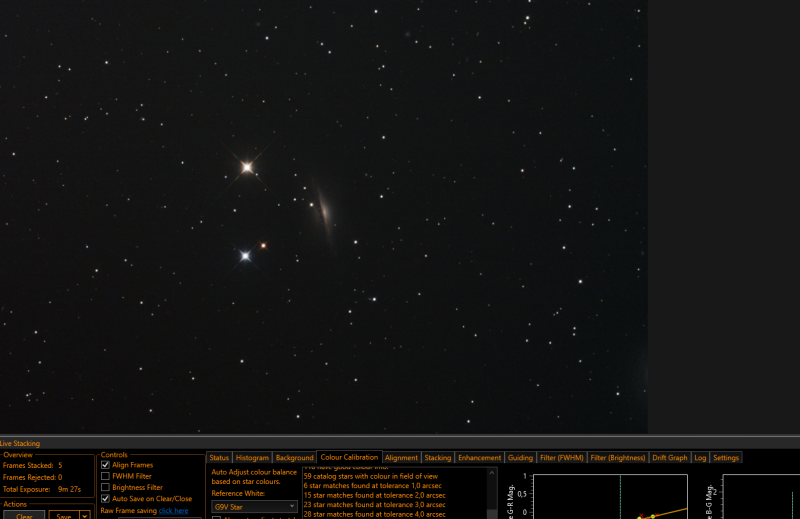Switch to the Background tab
The height and width of the screenshot is (519, 800).
coord(294,458)
